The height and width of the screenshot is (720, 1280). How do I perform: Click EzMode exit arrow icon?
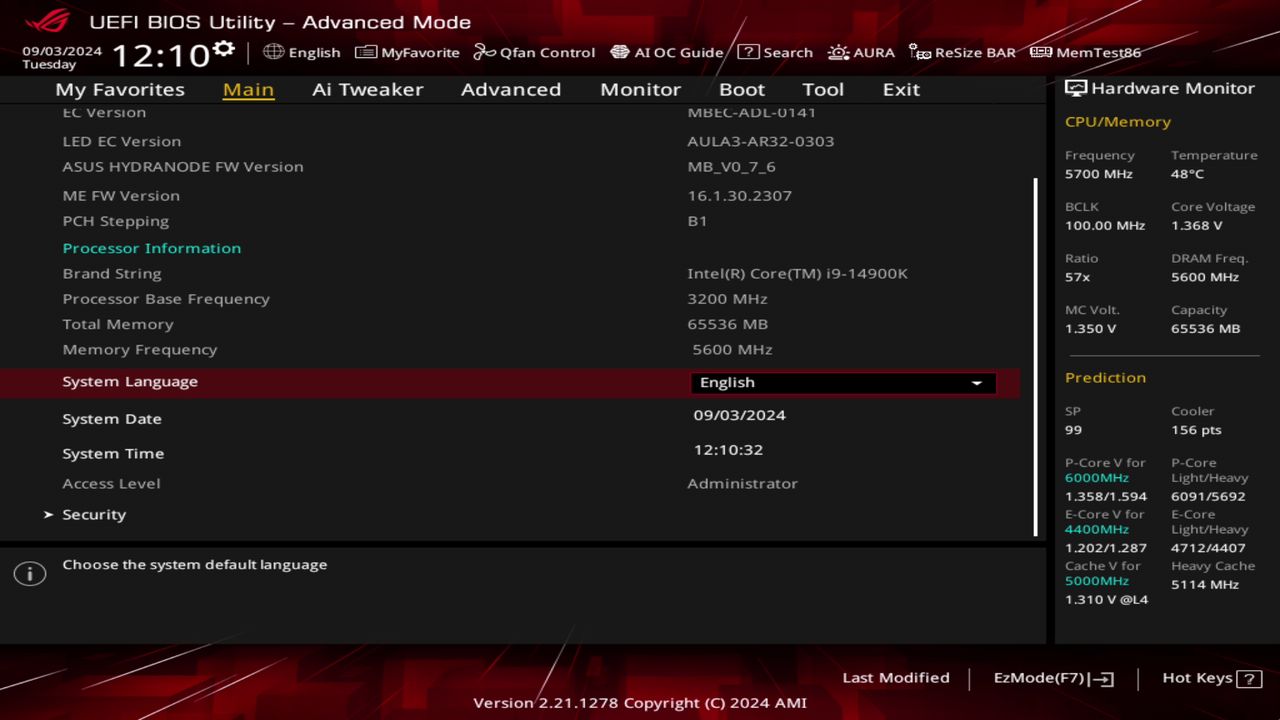coord(1102,679)
